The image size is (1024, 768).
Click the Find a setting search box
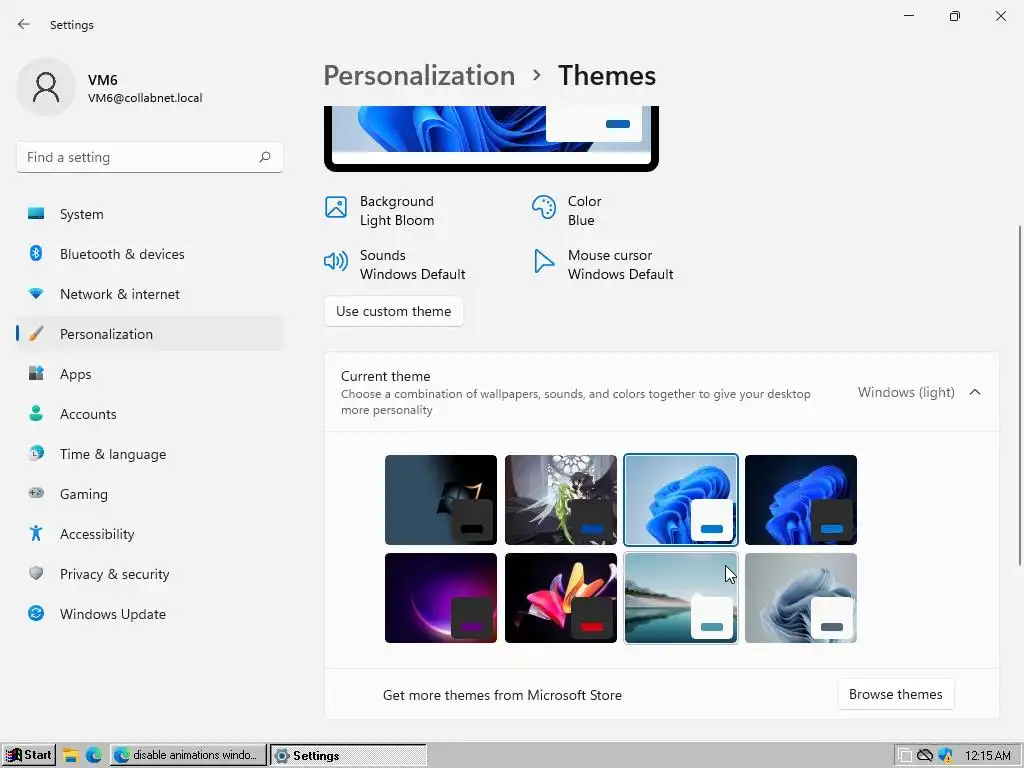tap(150, 157)
